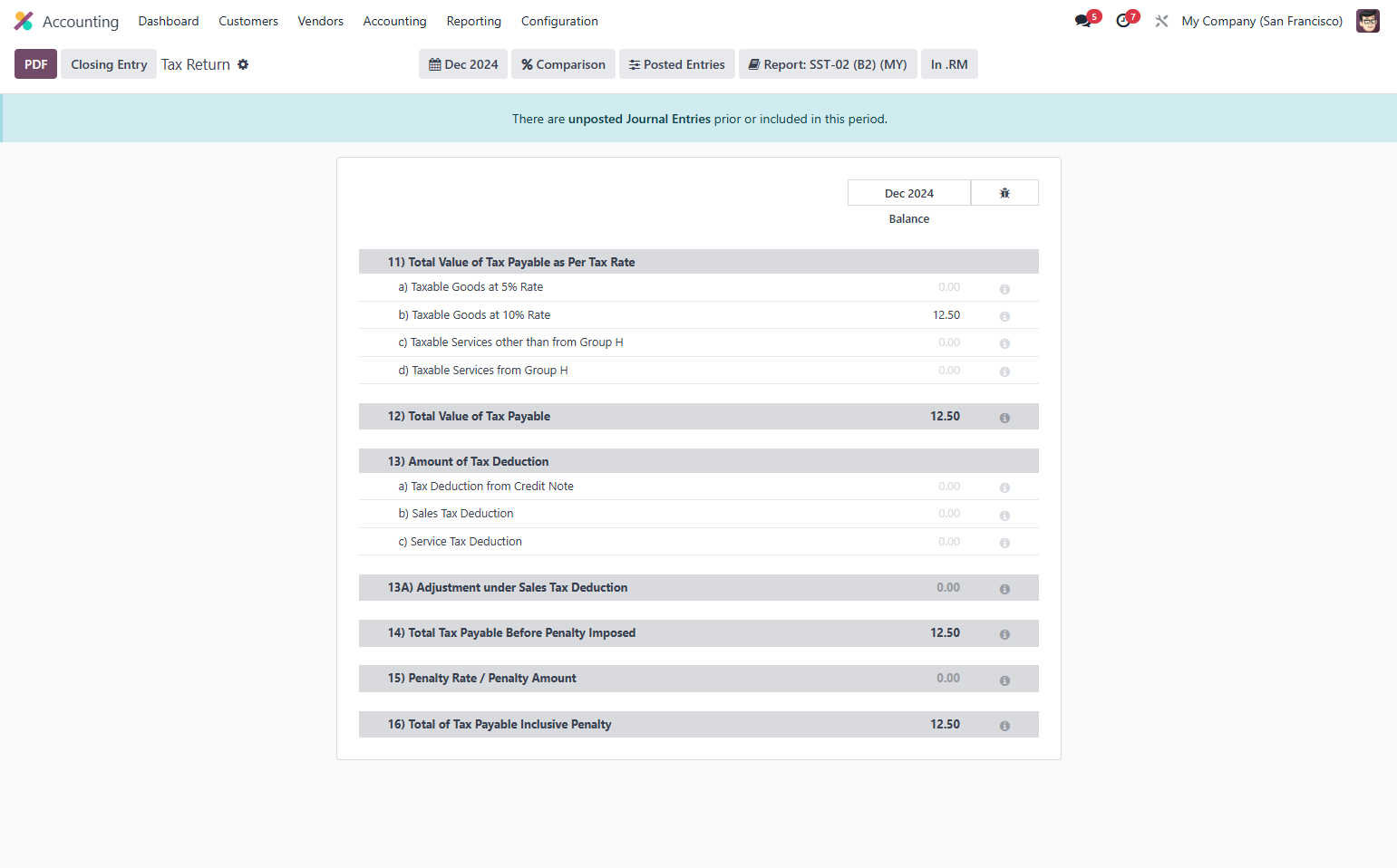Open the activities clock icon
Screen dimensions: 1397x868
(1124, 21)
